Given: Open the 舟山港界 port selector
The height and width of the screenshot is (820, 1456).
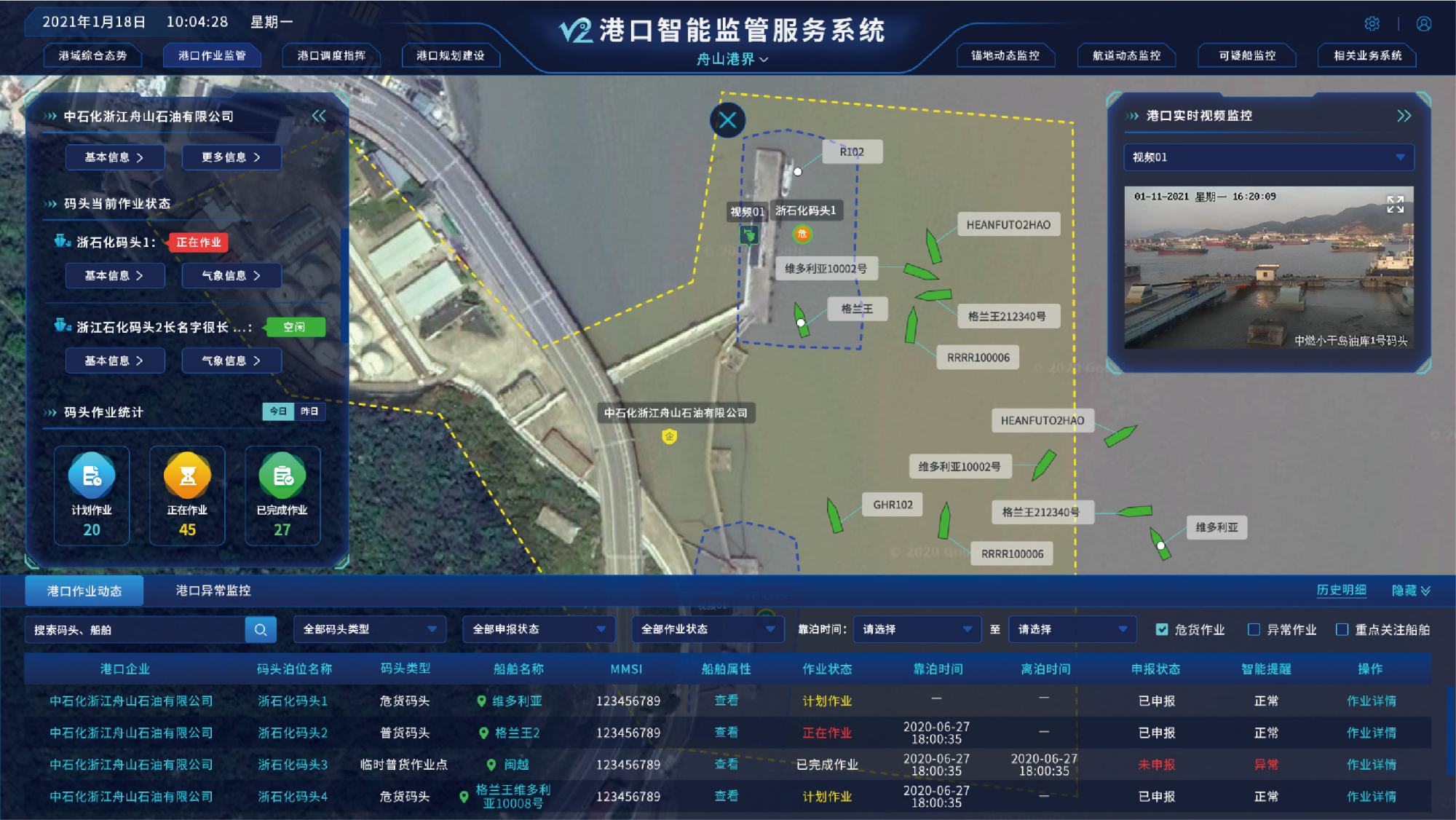Looking at the screenshot, I should (732, 59).
